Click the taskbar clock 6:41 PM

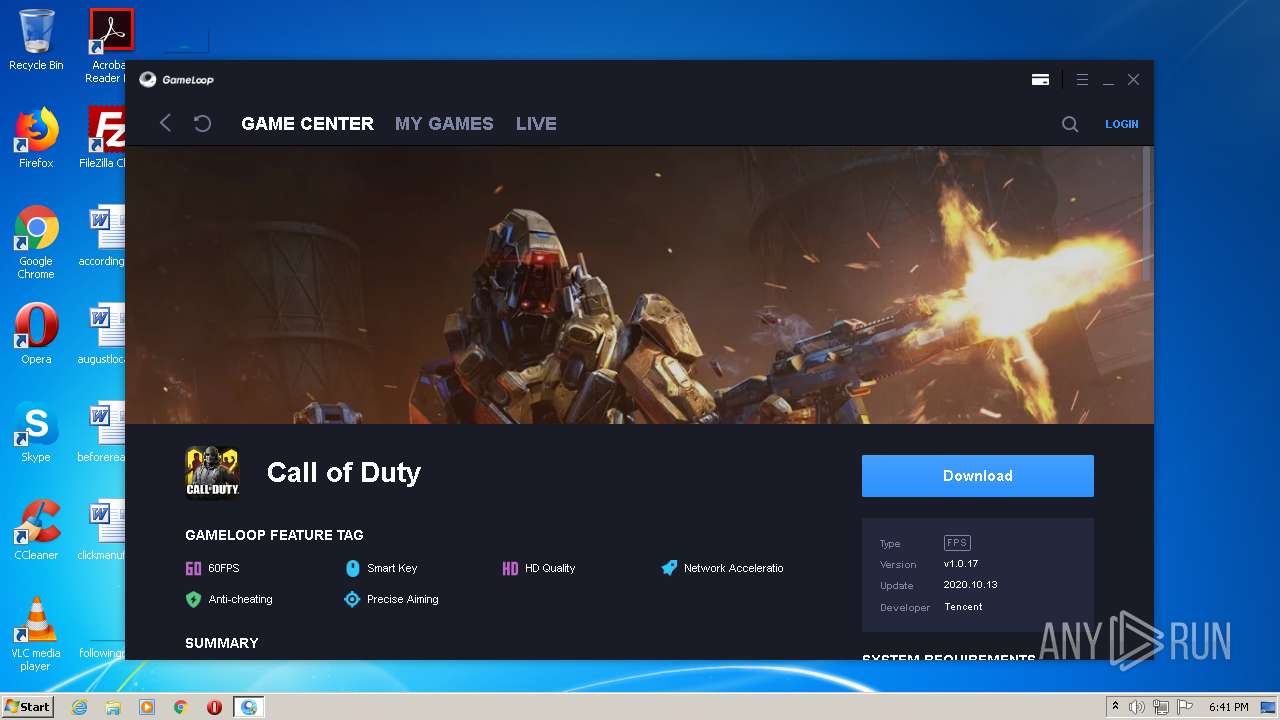click(1228, 707)
